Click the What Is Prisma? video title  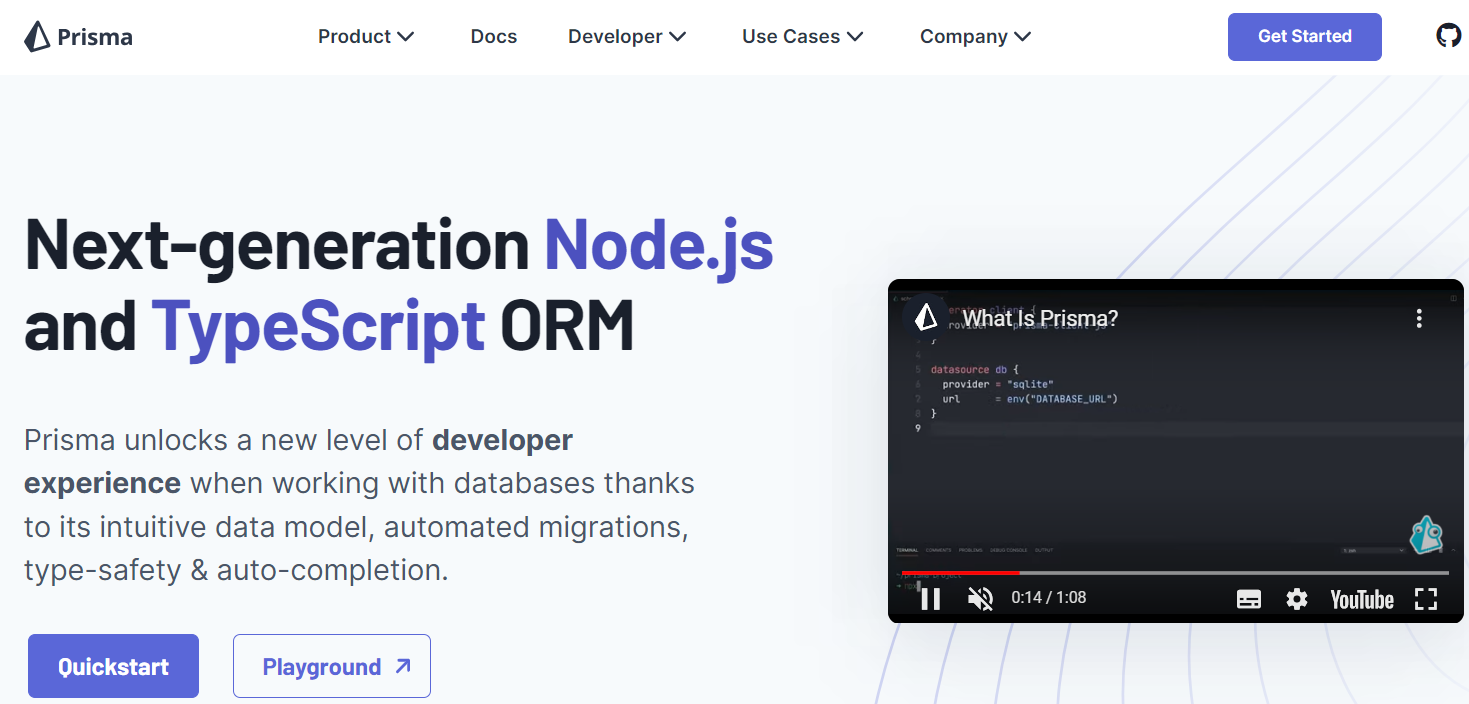pos(1040,319)
